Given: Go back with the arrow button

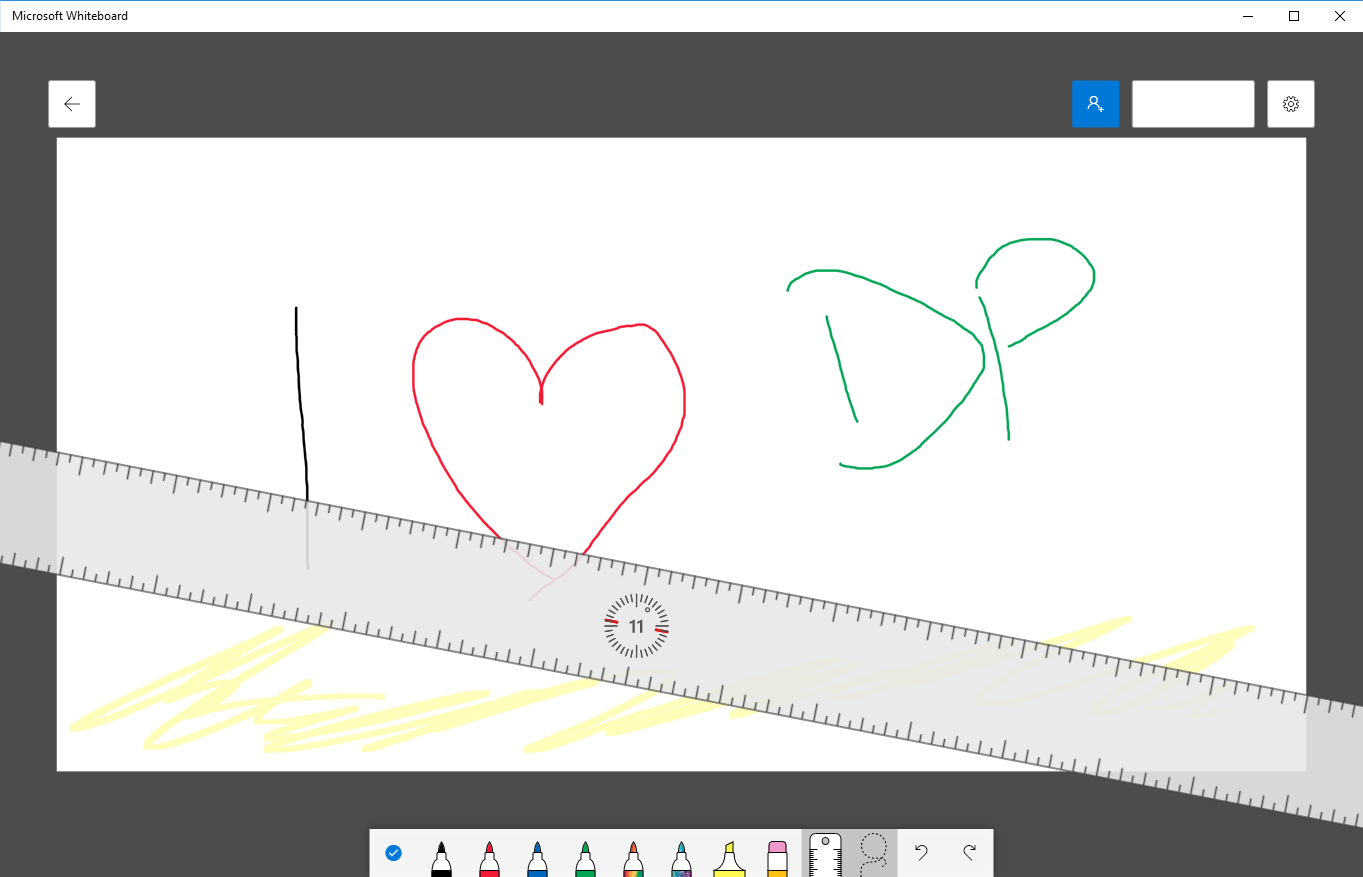Looking at the screenshot, I should tap(72, 104).
